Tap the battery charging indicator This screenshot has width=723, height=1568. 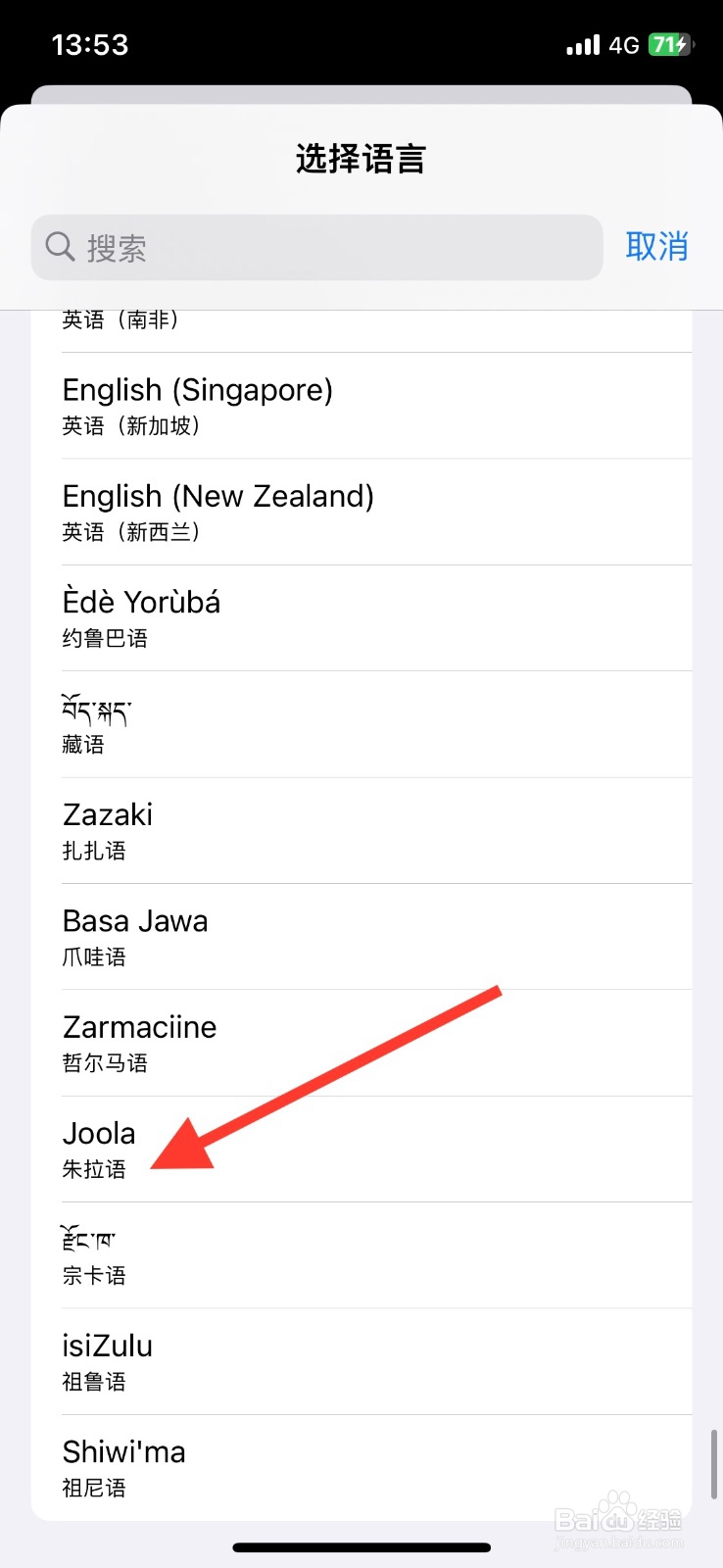(671, 45)
